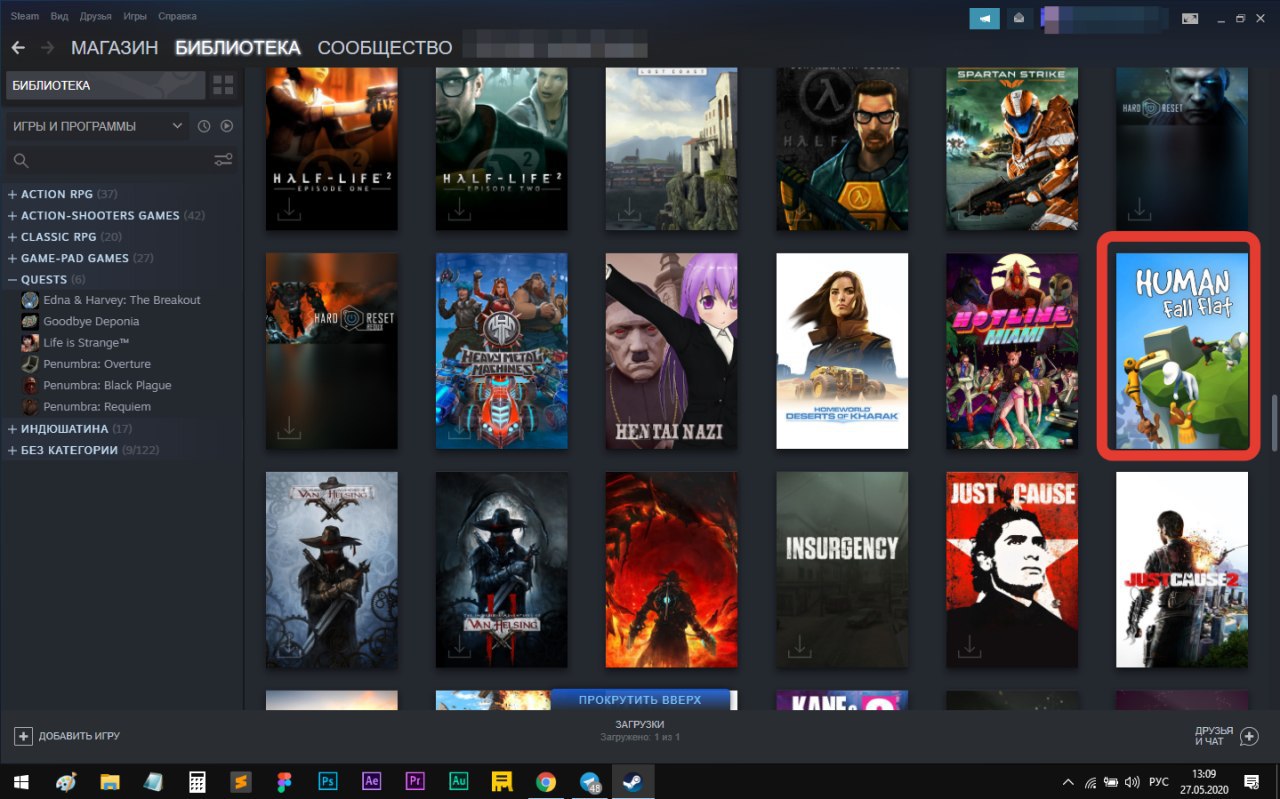The image size is (1280, 799).
Task: Go to the БИБЛИОТЕКА tab
Action: [238, 47]
